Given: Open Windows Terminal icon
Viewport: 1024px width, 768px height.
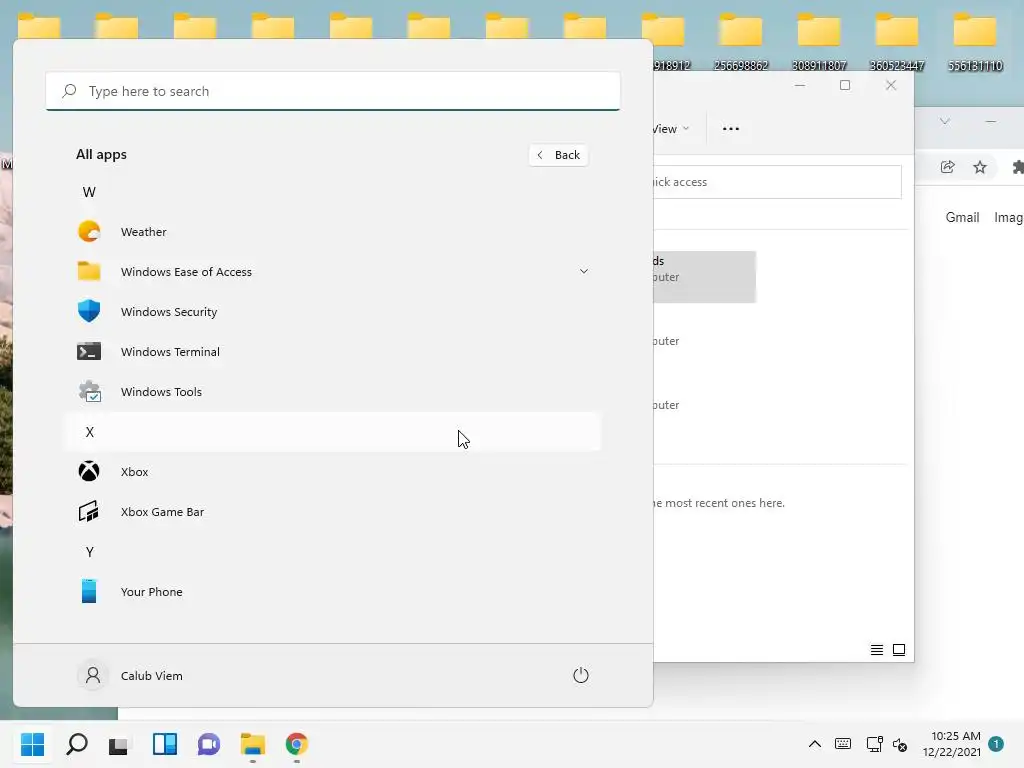Looking at the screenshot, I should [x=89, y=351].
